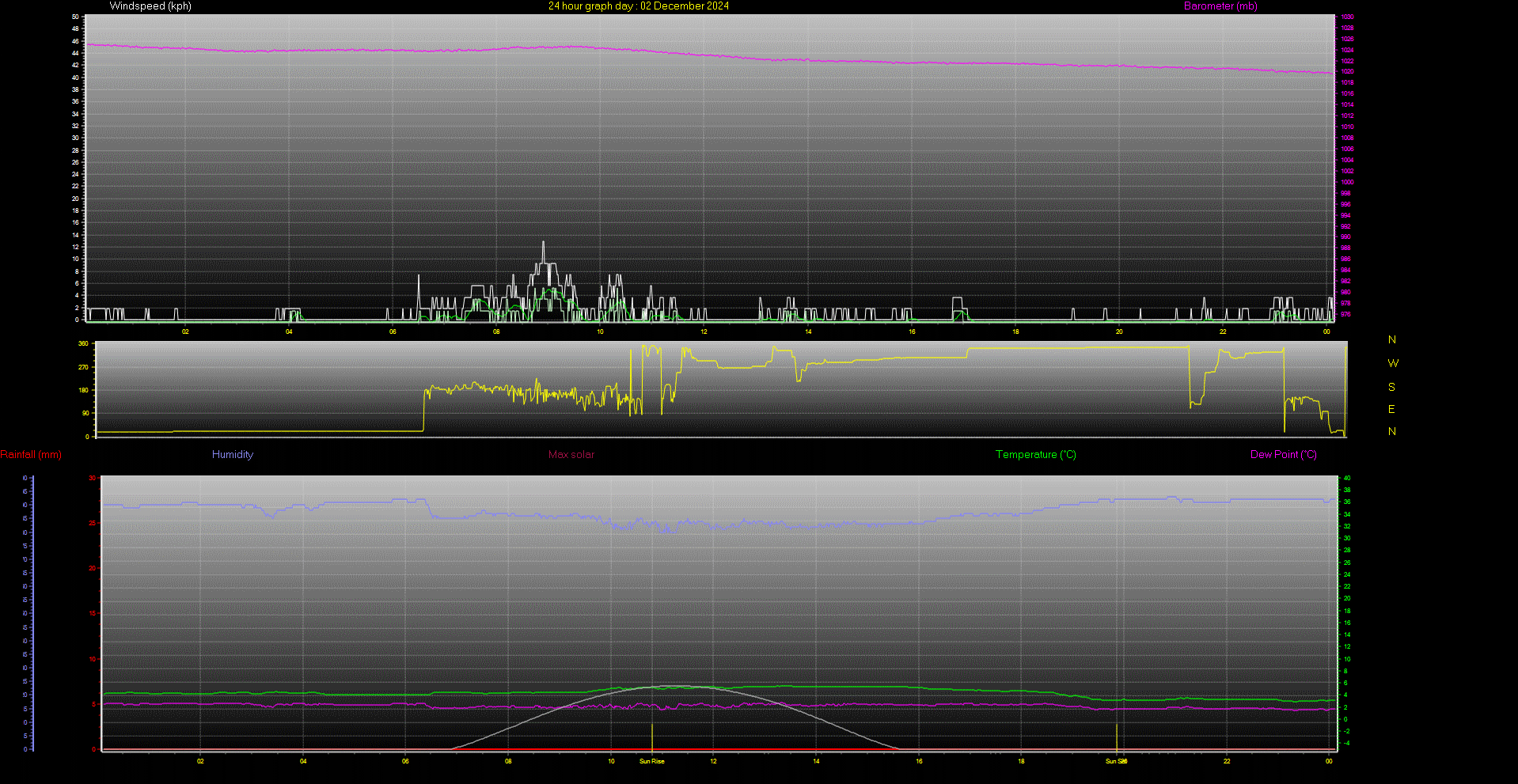1518x784 pixels.
Task: Click the N compass label beside the 360 level
Action: [1392, 339]
